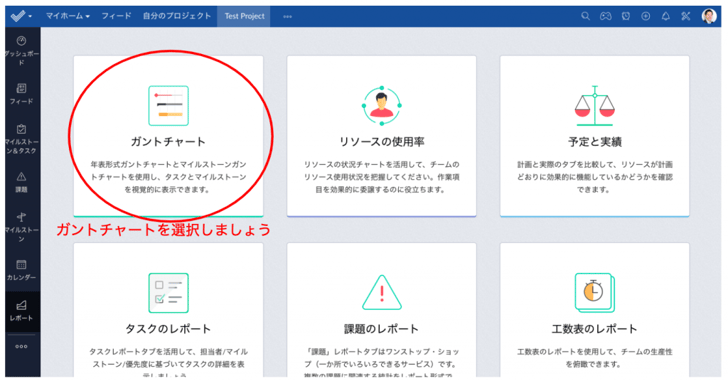Open the search magnifier icon
Screen dimensions: 728x381
(585, 16)
